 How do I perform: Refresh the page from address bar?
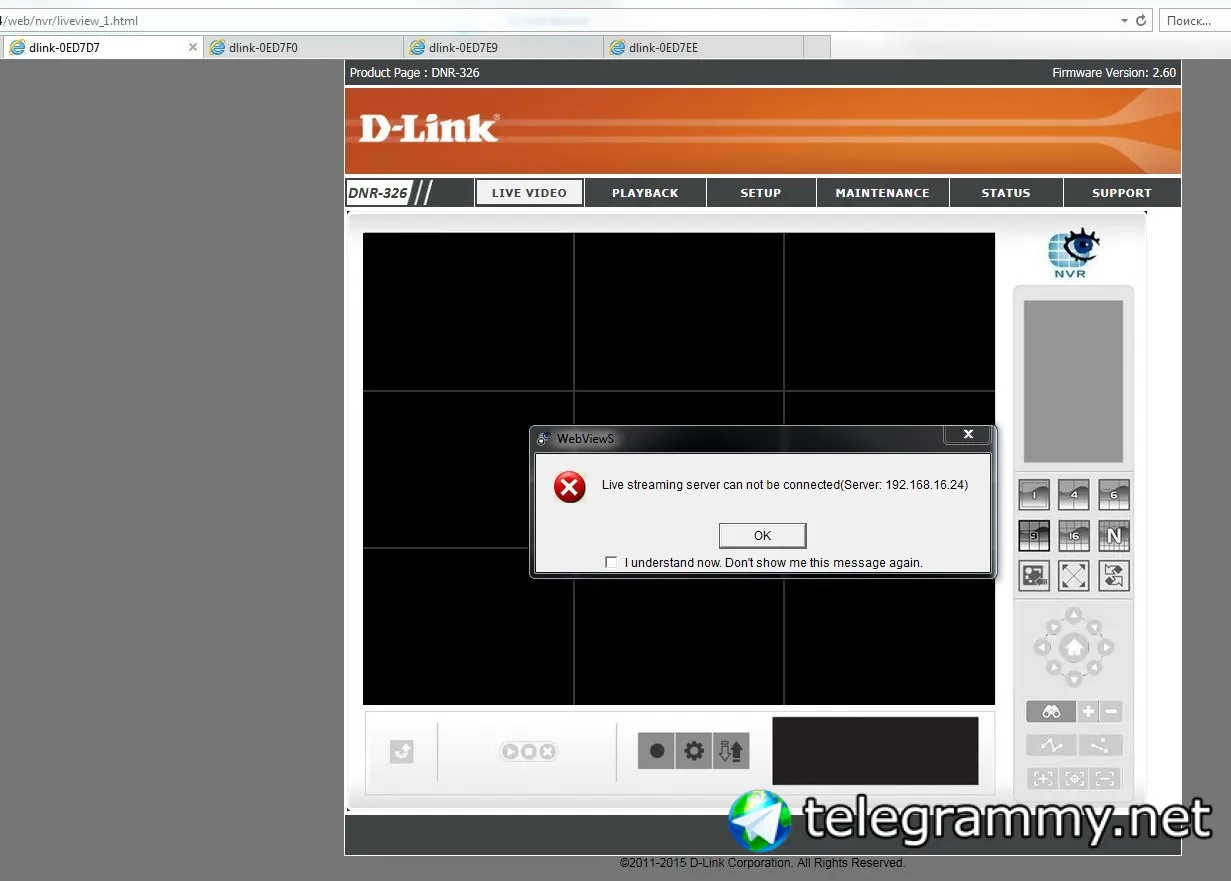pyautogui.click(x=1141, y=20)
